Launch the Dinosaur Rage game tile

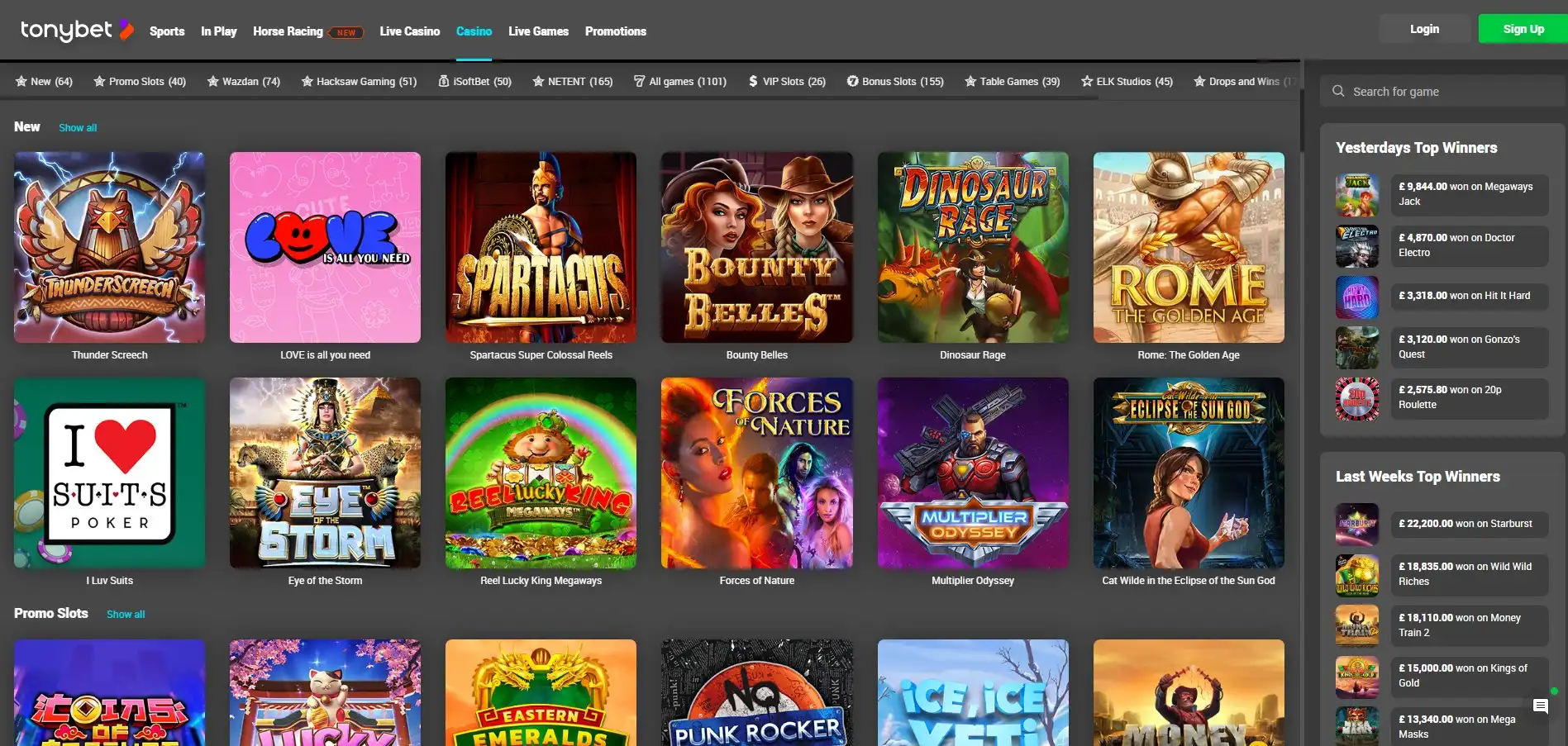point(972,247)
